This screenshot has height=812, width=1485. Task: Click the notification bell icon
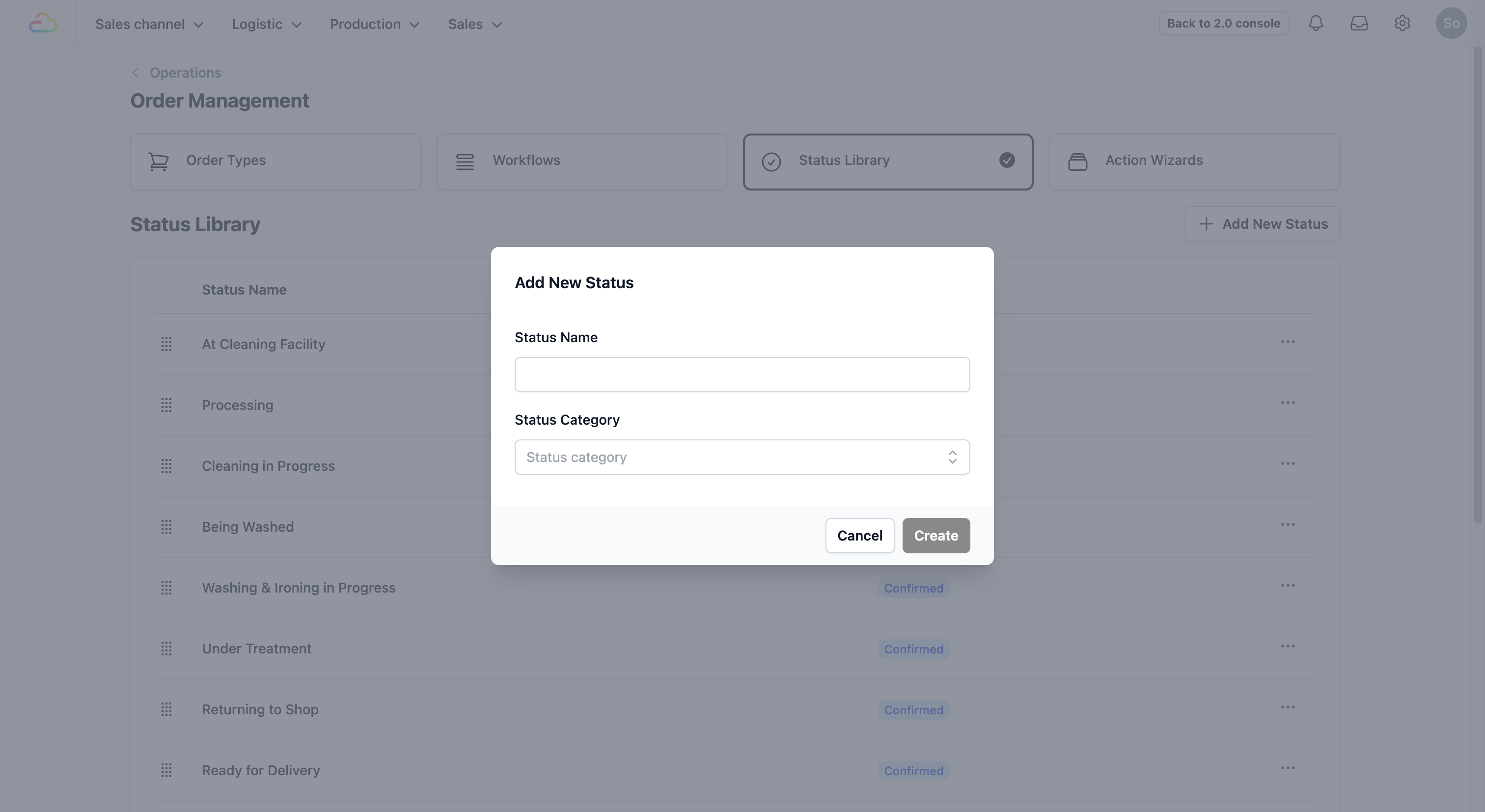1316,23
